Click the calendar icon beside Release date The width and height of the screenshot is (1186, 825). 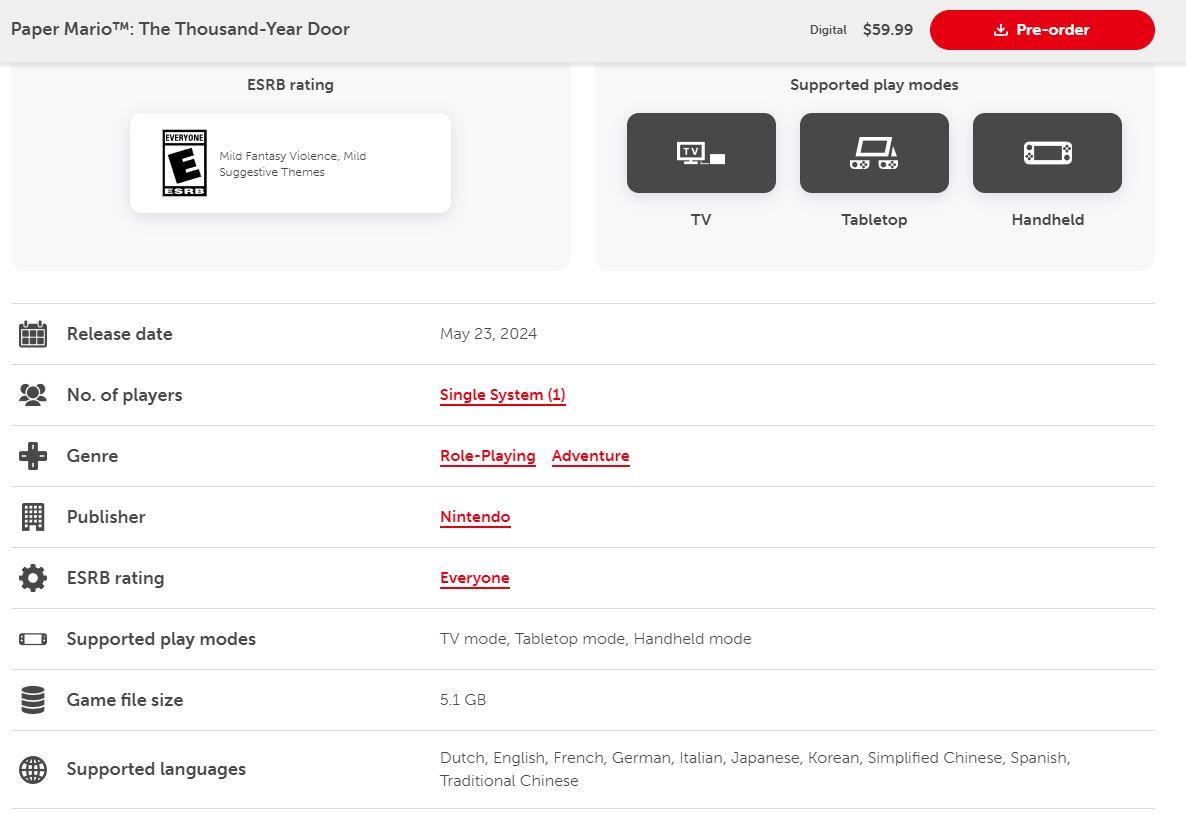33,334
